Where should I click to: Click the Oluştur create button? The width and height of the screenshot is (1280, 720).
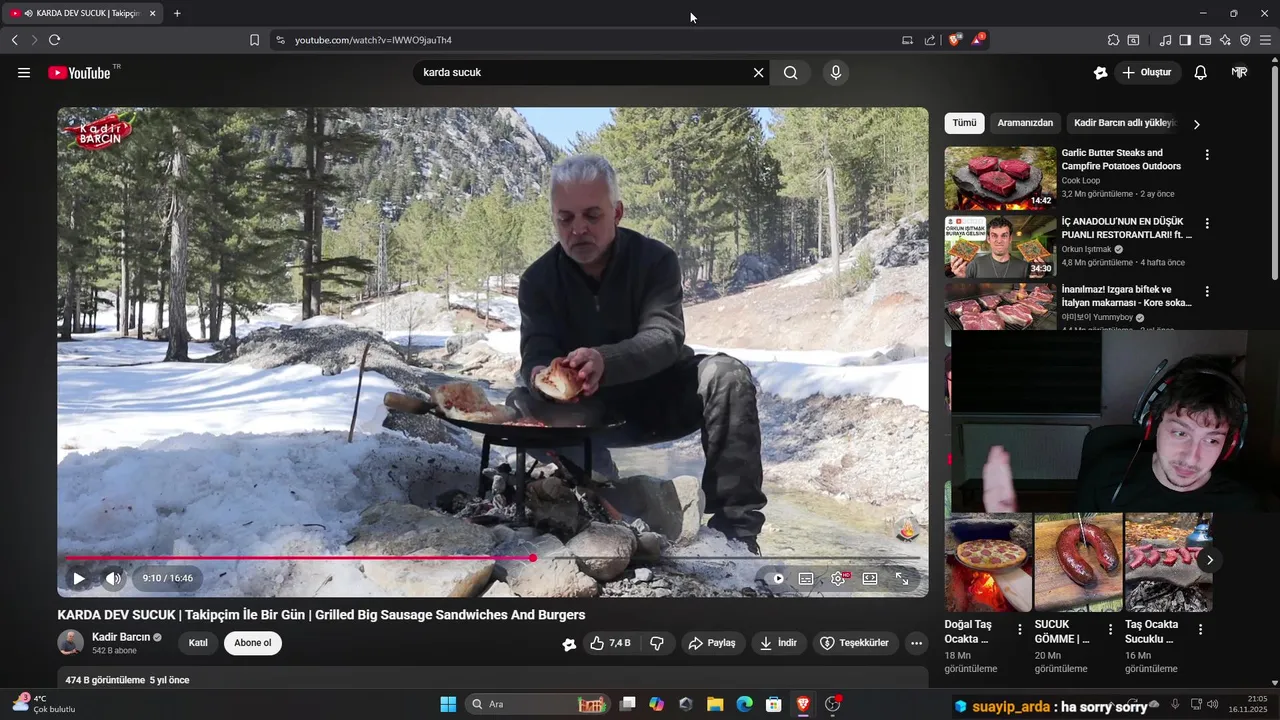pyautogui.click(x=1147, y=72)
